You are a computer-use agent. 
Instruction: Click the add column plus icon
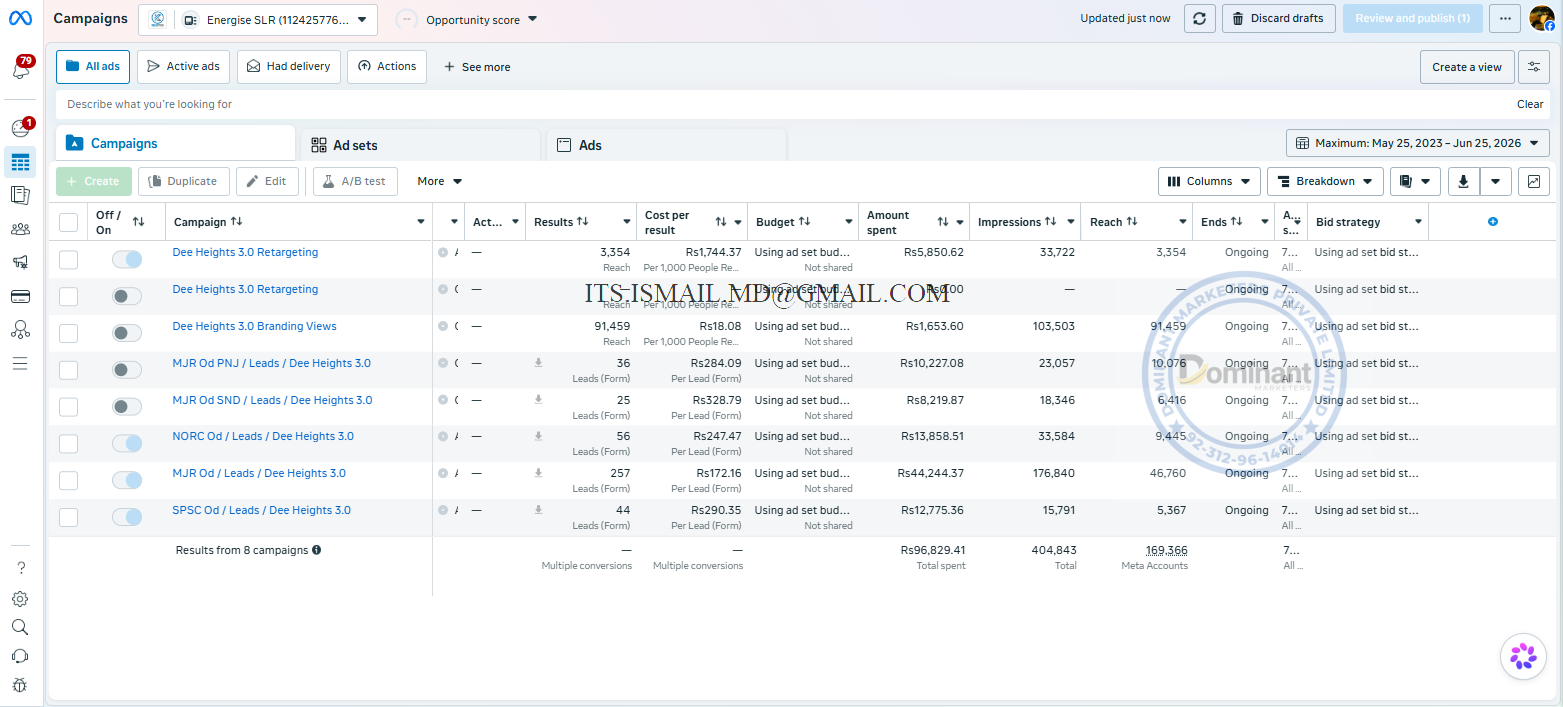pos(1493,222)
